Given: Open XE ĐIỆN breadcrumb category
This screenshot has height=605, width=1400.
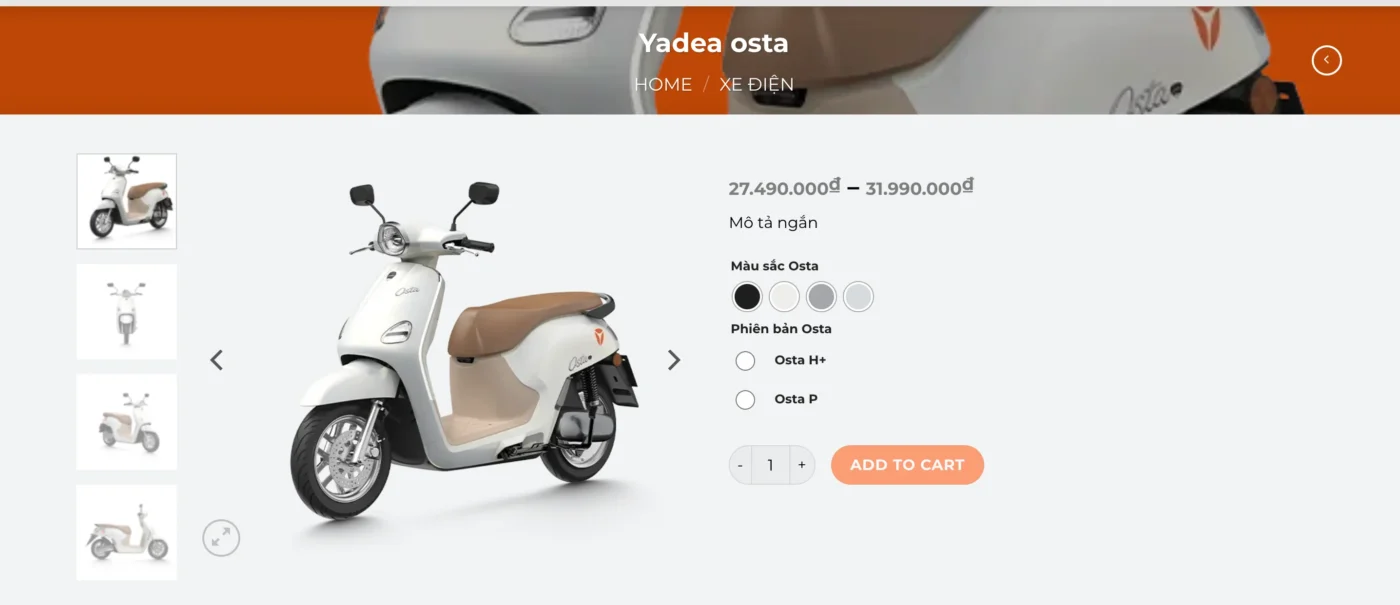Looking at the screenshot, I should 757,85.
